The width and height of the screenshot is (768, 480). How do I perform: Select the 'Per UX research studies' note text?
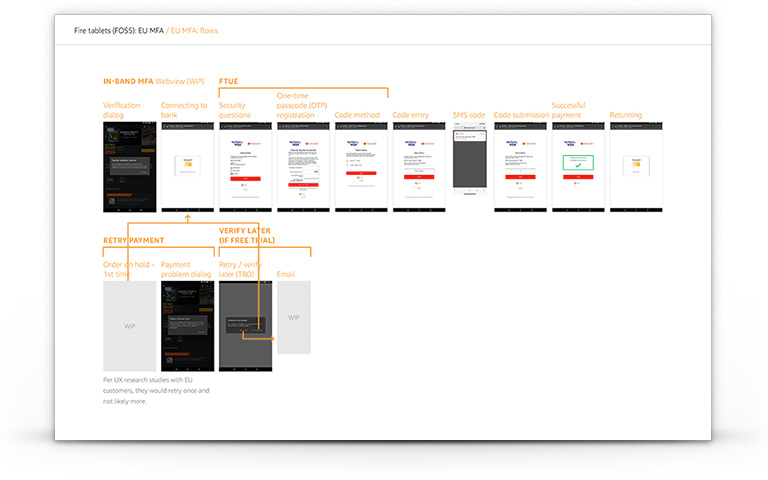click(x=156, y=390)
